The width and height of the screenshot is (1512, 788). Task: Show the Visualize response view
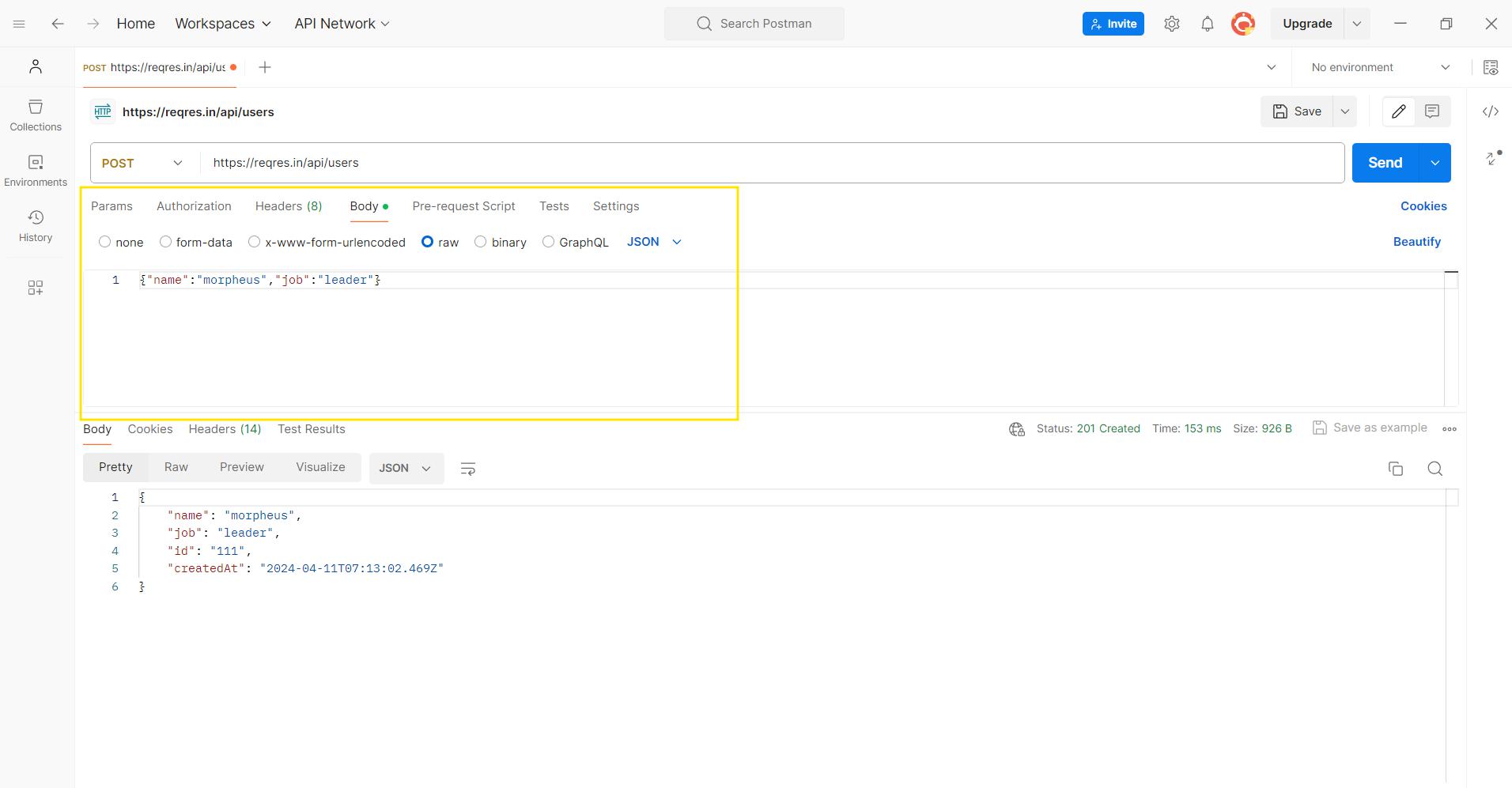pos(320,467)
